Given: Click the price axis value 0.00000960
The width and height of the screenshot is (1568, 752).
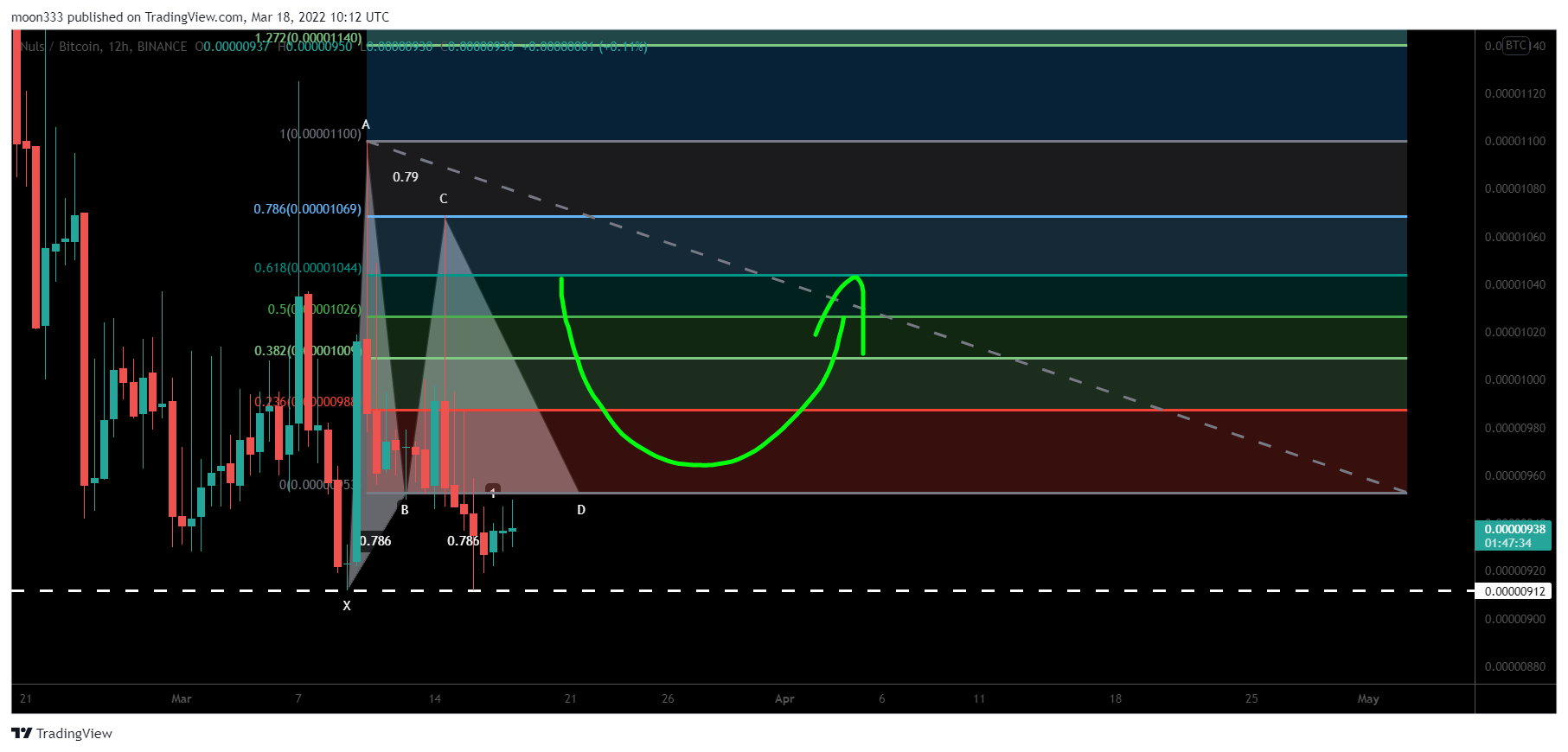Looking at the screenshot, I should 1514,475.
